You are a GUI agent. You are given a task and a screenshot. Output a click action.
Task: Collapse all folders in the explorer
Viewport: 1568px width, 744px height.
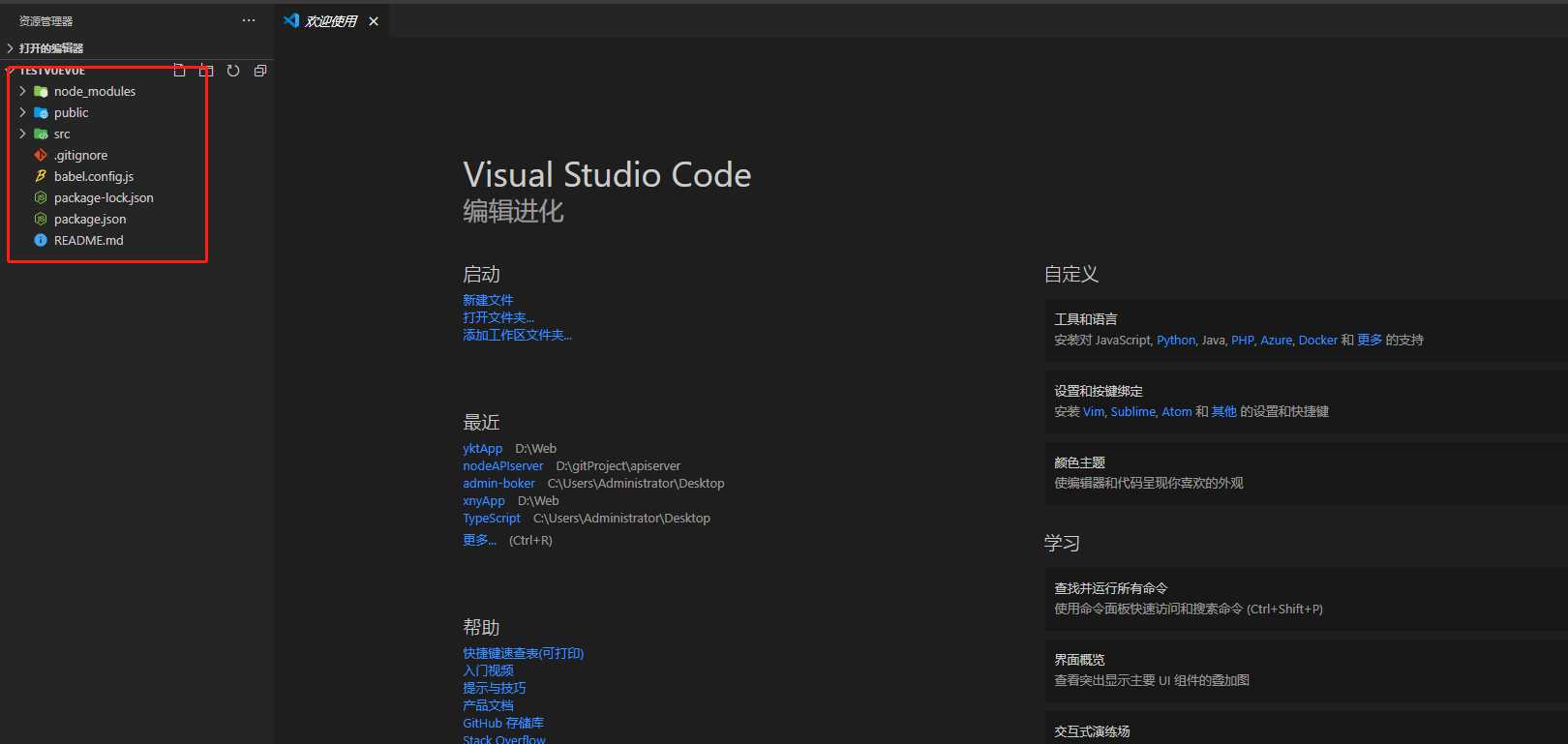[260, 71]
